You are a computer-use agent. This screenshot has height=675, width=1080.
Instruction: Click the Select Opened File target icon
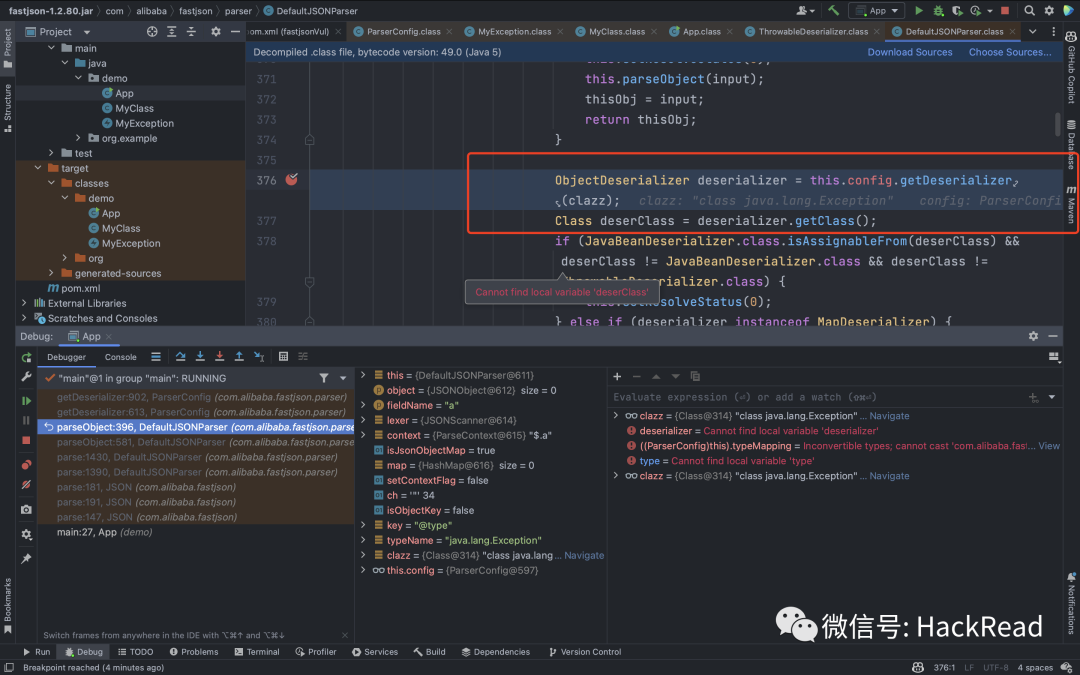tap(152, 32)
